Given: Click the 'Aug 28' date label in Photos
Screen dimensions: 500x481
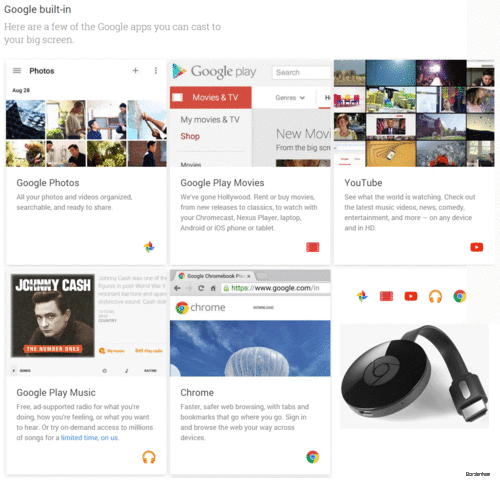Looking at the screenshot, I should 21,90.
